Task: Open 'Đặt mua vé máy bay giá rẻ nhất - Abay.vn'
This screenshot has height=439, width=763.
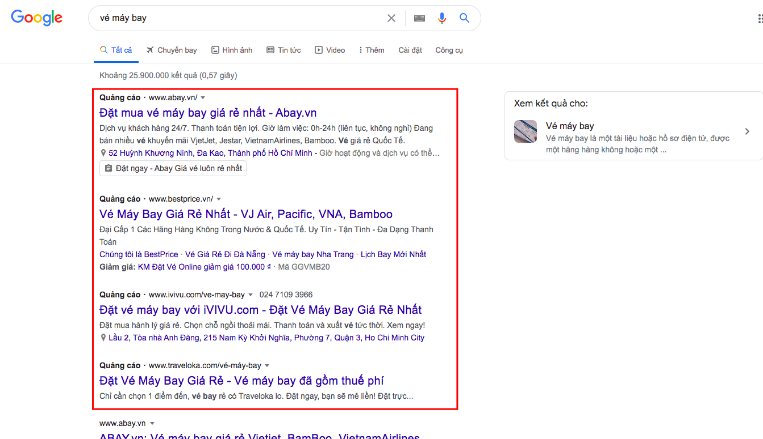Action: [x=208, y=113]
